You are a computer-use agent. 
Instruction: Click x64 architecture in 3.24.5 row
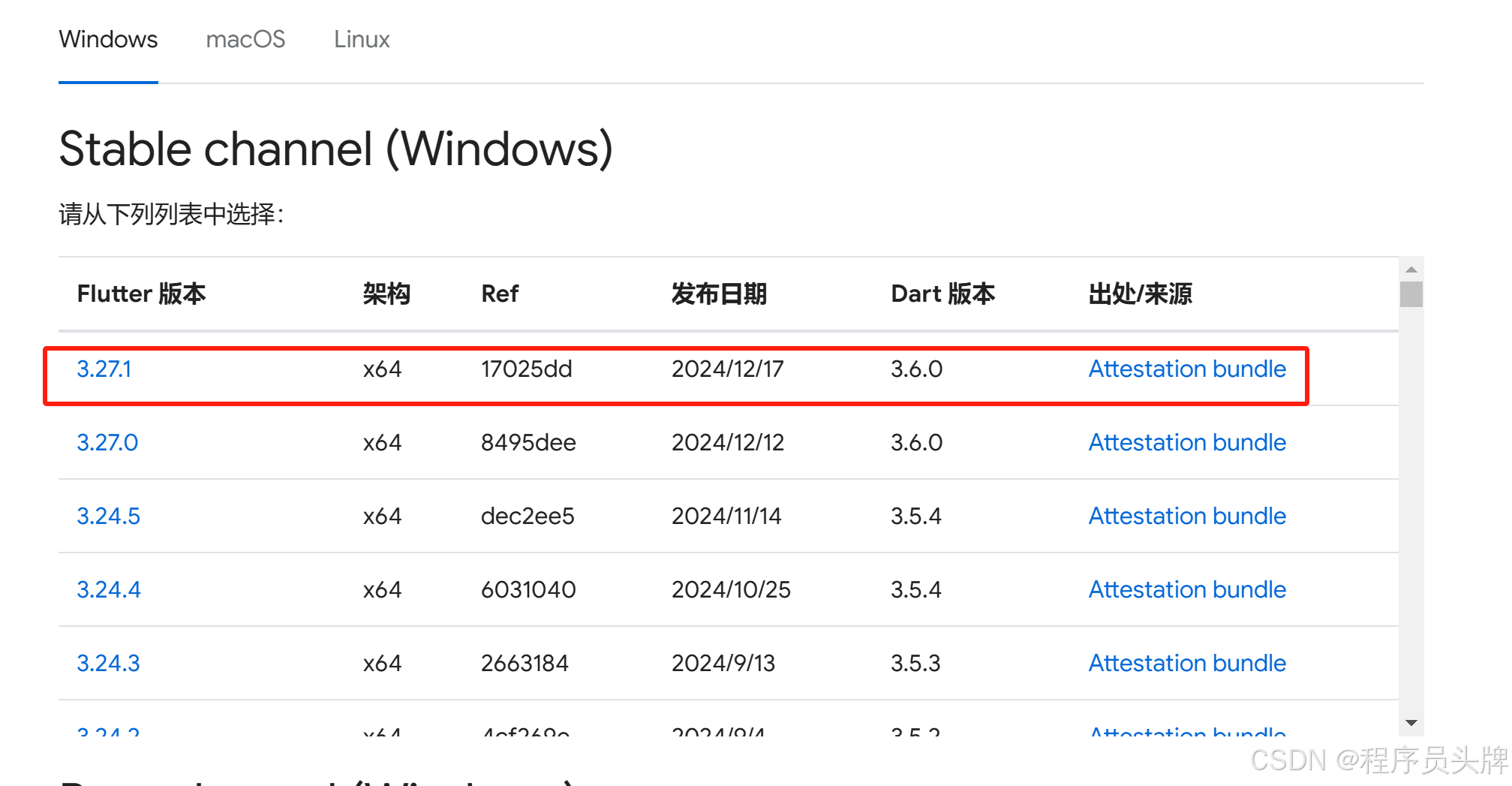pos(382,516)
